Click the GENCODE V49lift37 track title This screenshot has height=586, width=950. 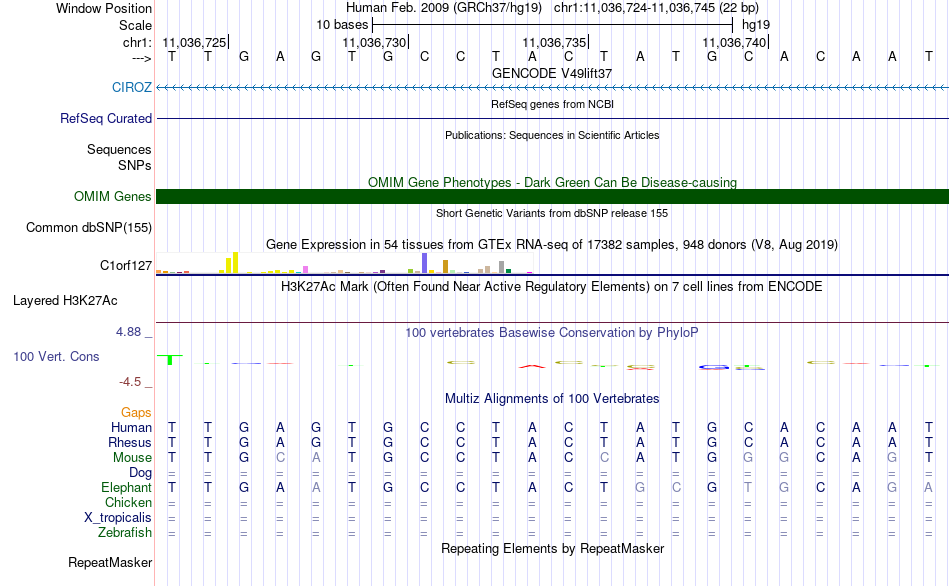(552, 73)
